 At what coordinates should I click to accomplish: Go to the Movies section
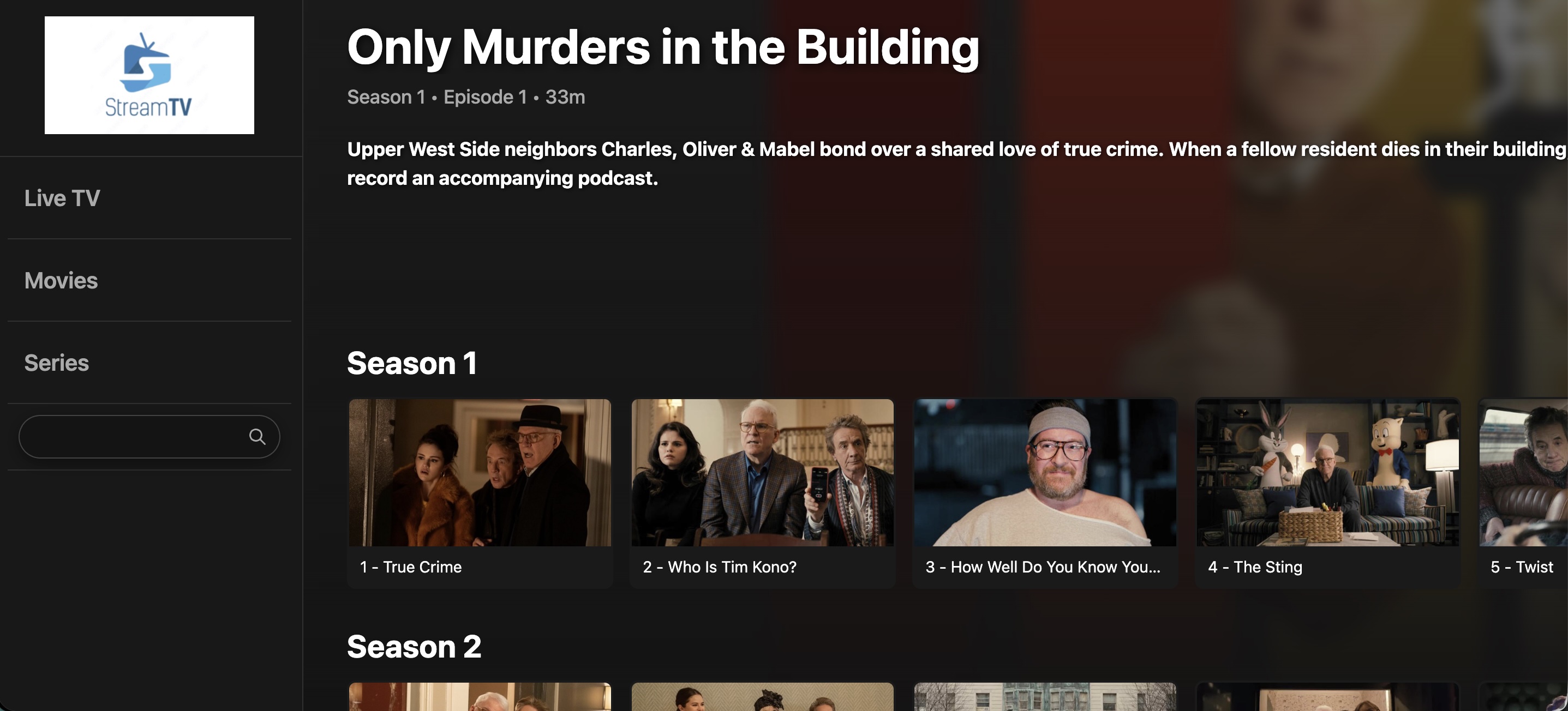point(61,280)
